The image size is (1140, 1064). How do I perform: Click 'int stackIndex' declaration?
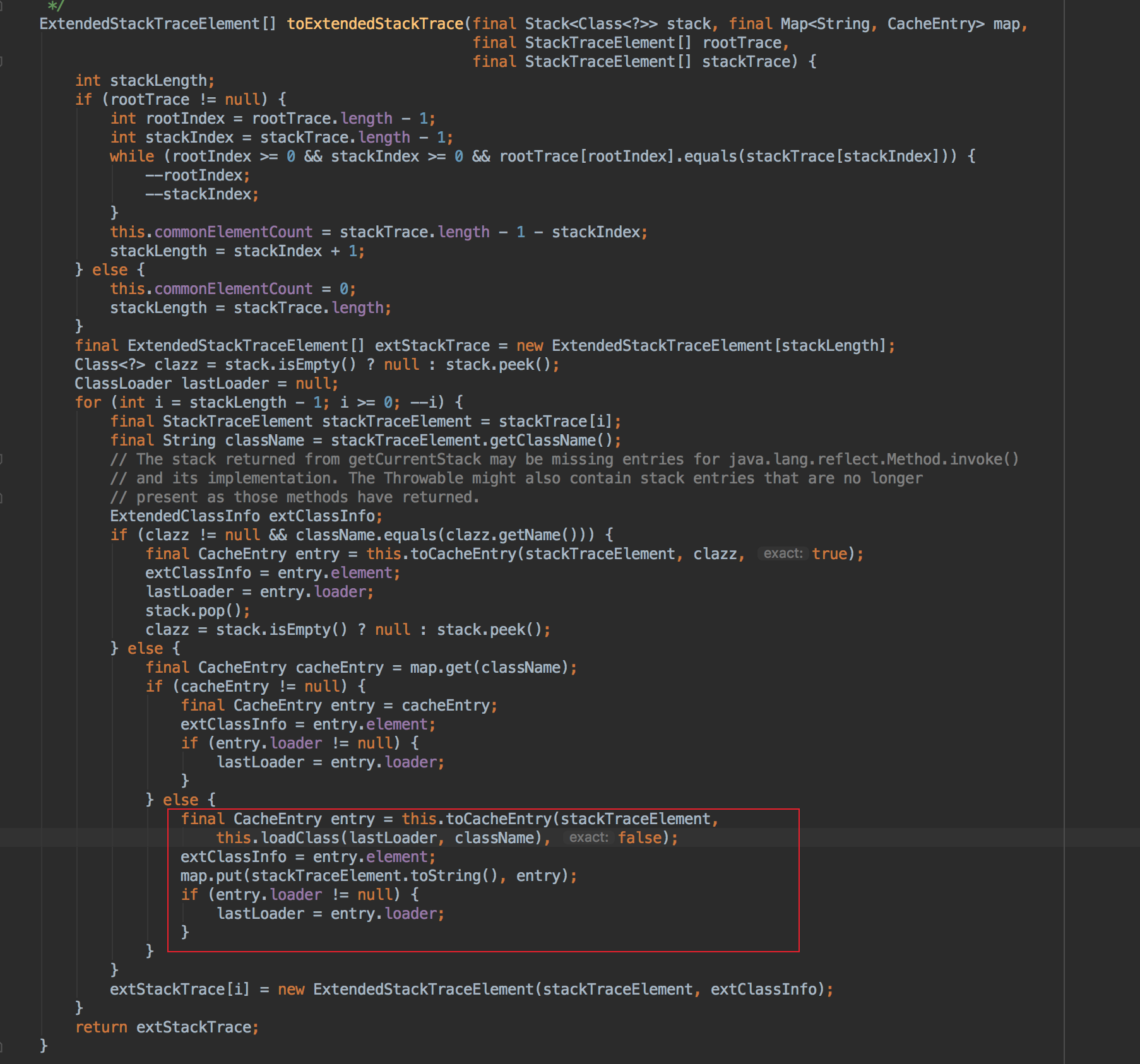172,138
